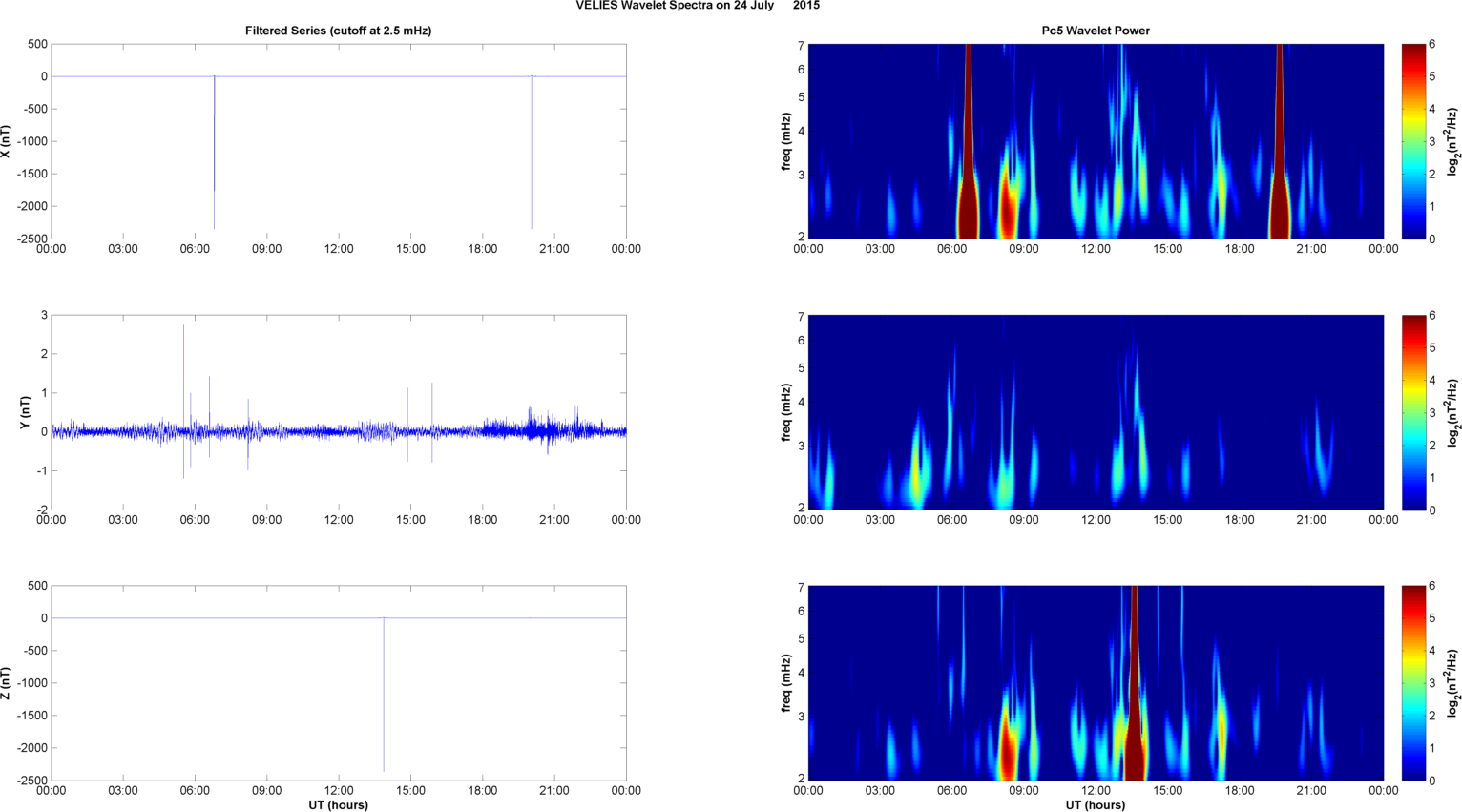Click the log2(nT²/Hz) label of the bottom colorbar
The width and height of the screenshot is (1462, 812).
click(x=1453, y=683)
